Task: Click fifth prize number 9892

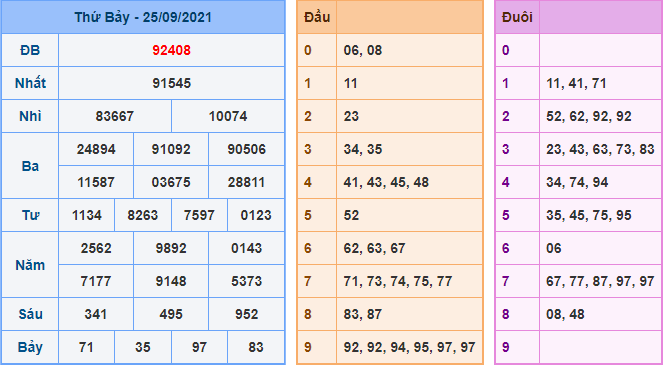Action: [171, 249]
